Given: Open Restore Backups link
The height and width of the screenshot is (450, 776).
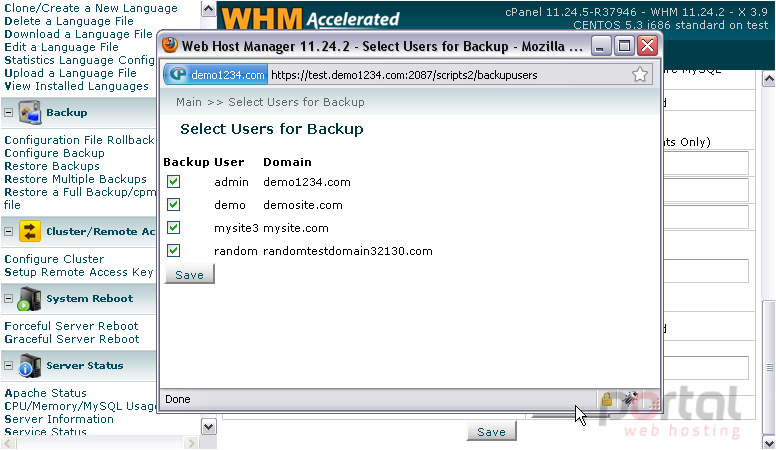Looking at the screenshot, I should point(52,166).
